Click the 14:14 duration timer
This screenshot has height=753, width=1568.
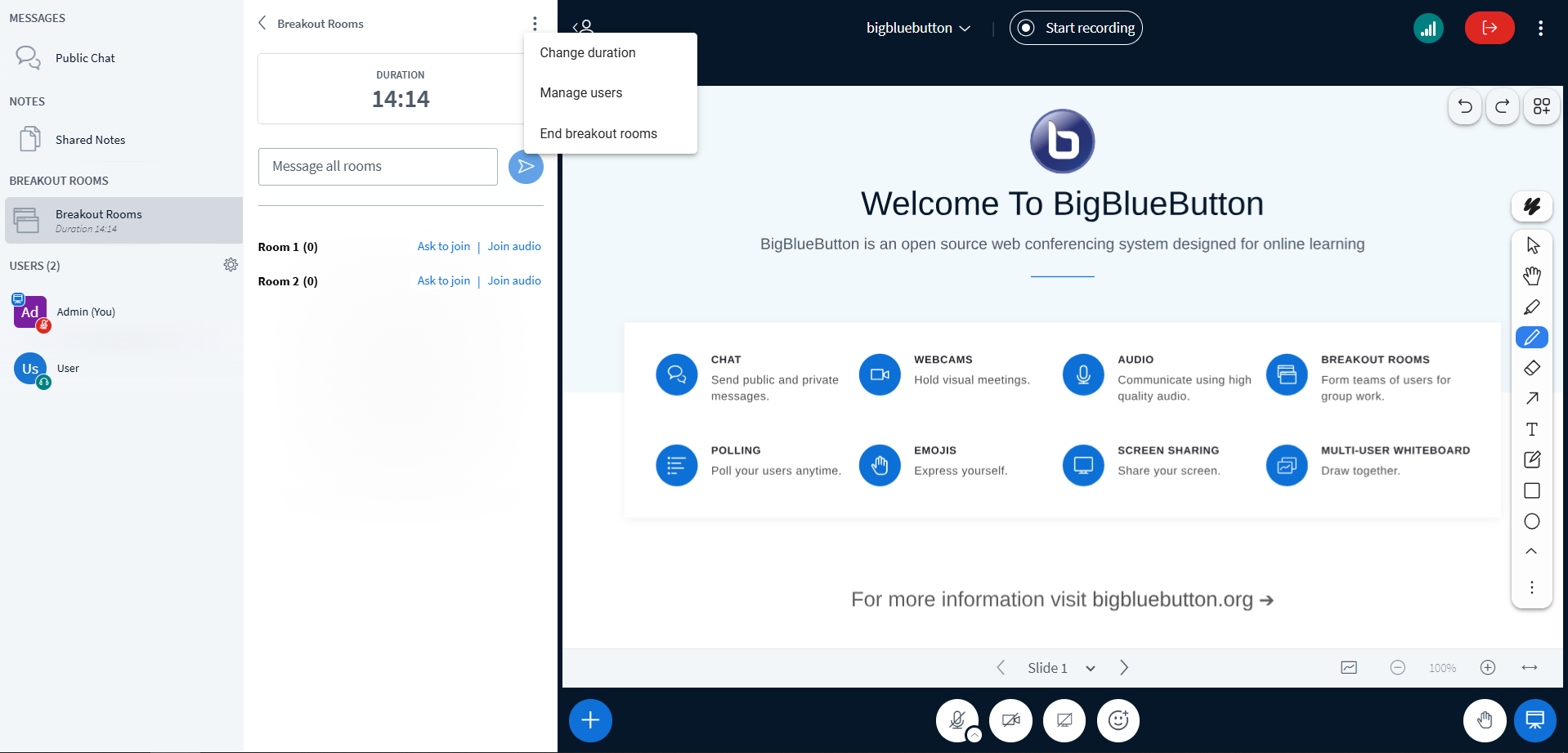(401, 99)
